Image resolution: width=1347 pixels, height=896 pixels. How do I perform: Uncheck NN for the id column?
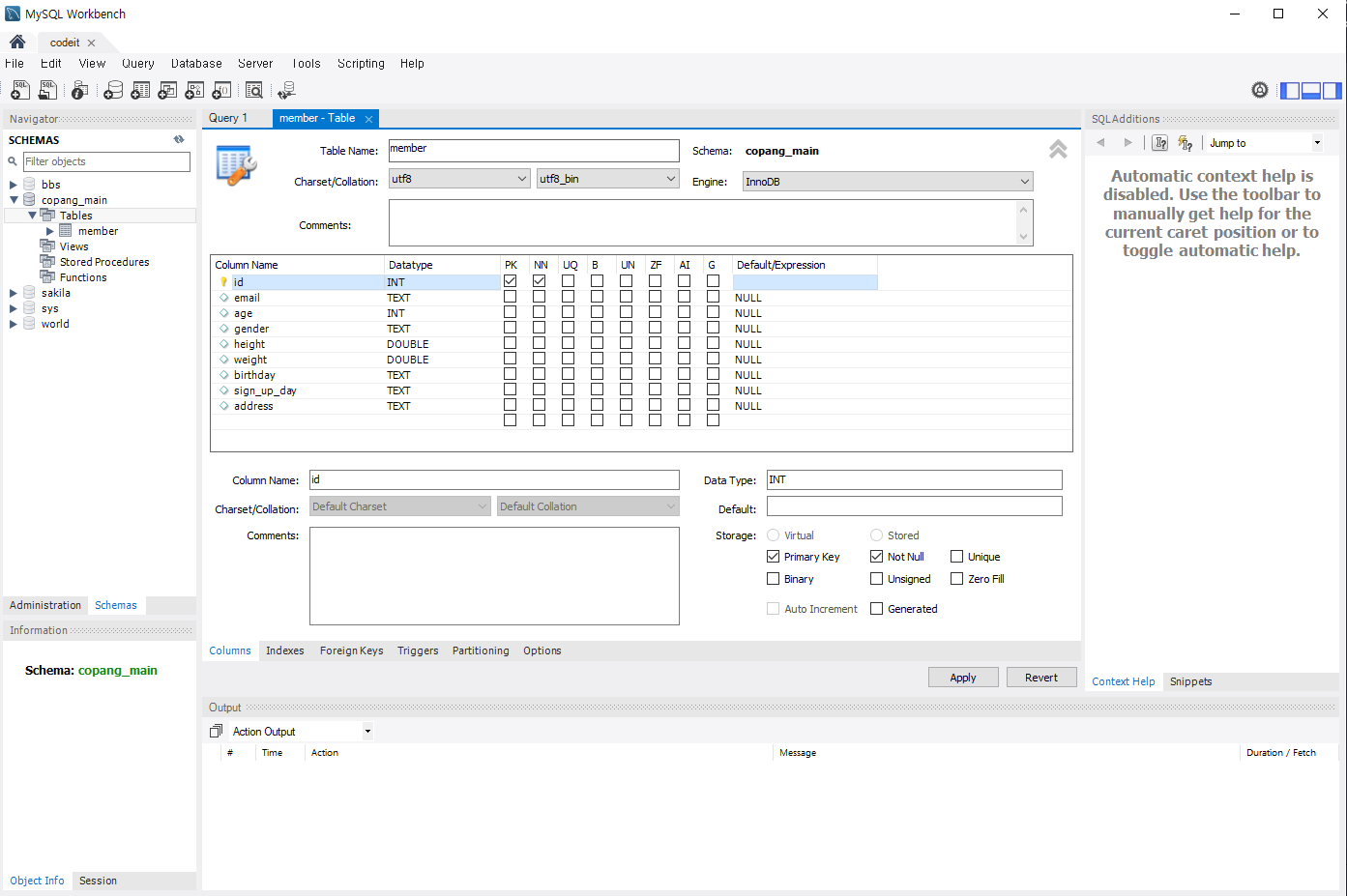pos(539,281)
